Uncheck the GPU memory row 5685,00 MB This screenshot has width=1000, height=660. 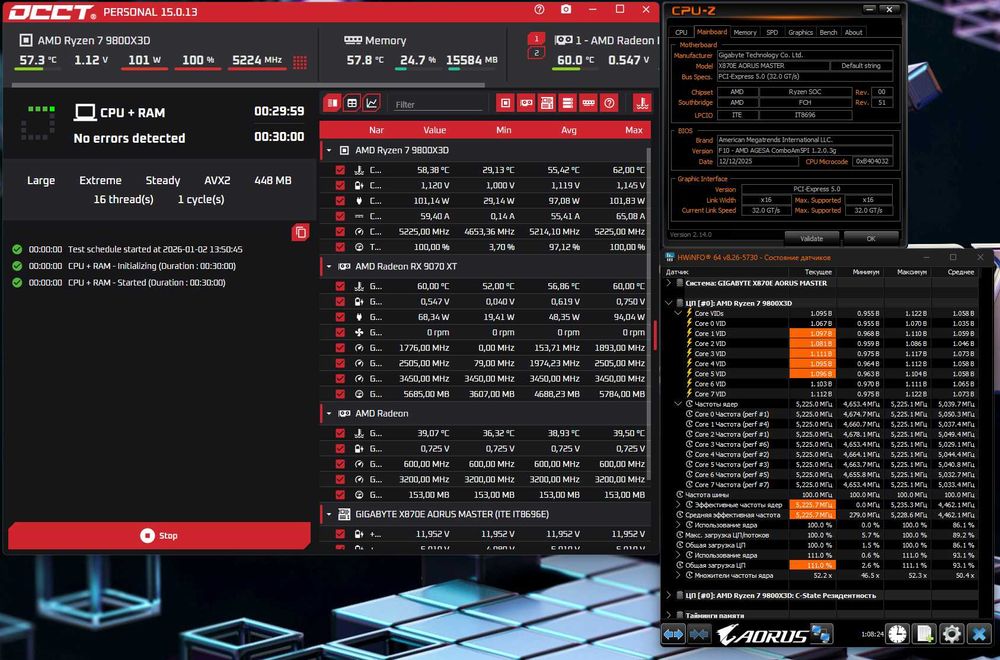[x=340, y=394]
